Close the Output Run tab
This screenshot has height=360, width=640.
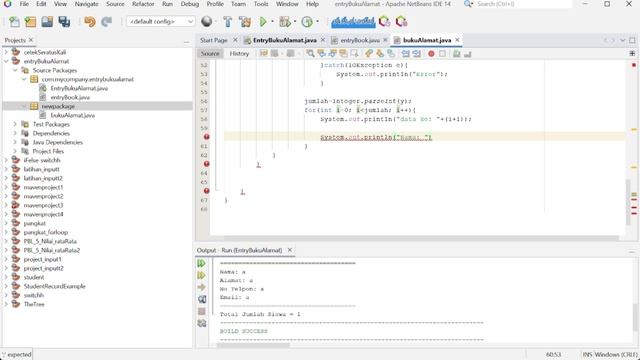coord(290,250)
